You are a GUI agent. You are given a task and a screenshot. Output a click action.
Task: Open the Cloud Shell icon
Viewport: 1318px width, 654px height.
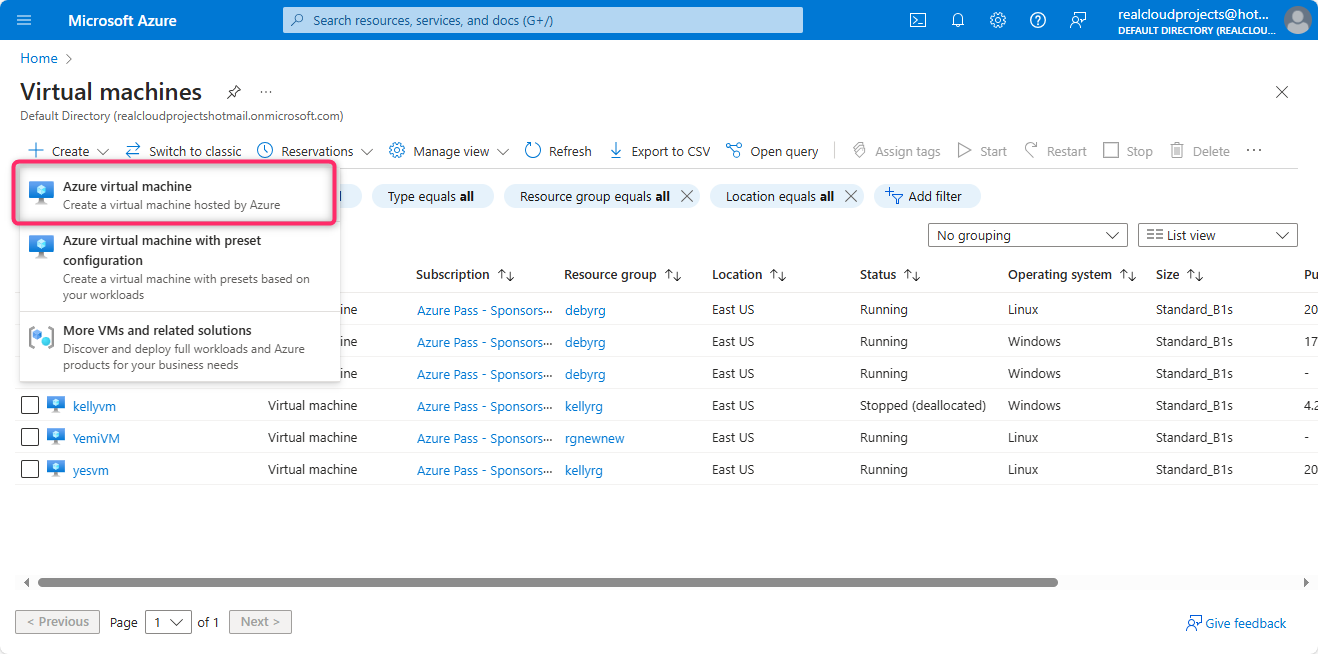[x=917, y=20]
